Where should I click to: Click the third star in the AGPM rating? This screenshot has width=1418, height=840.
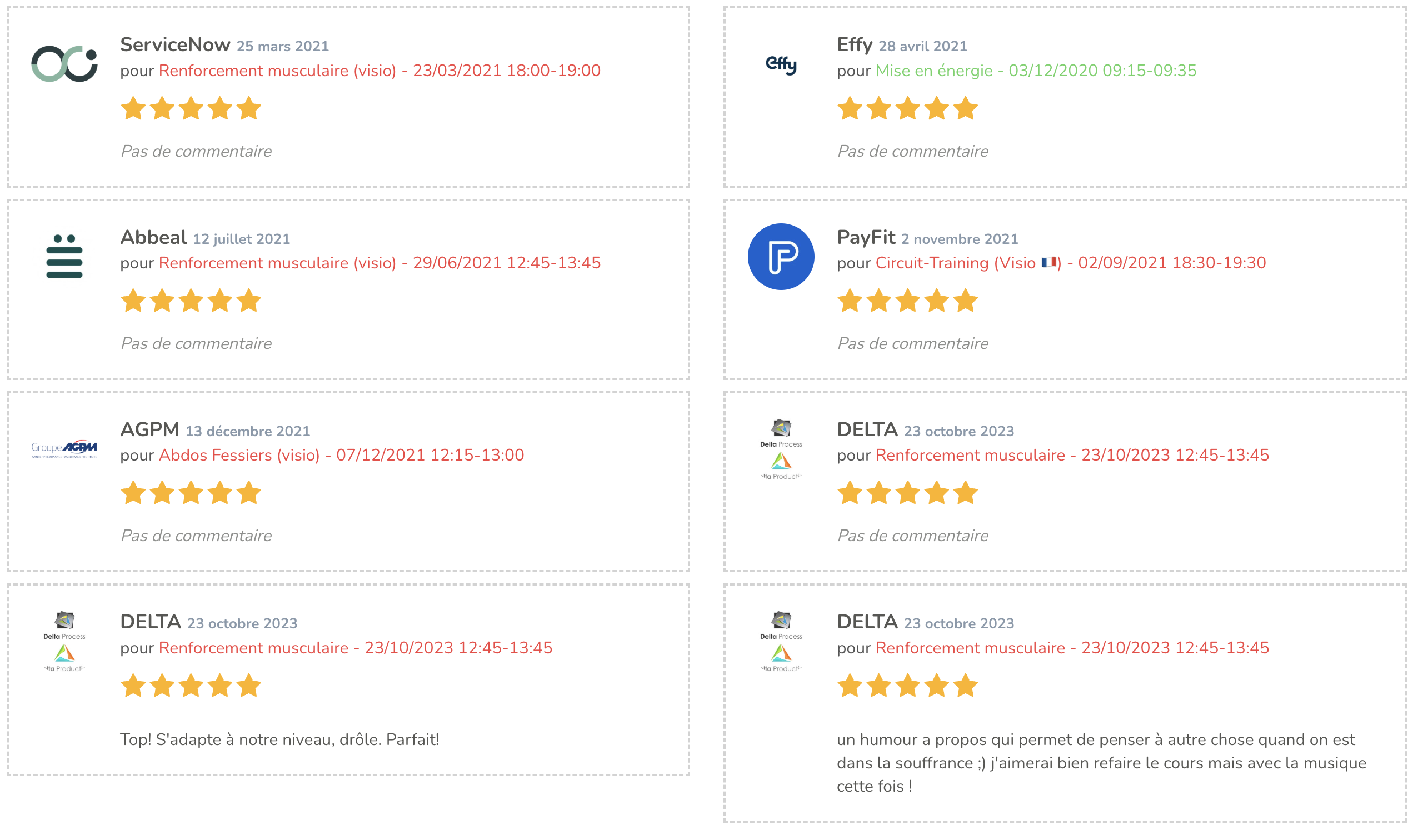click(x=191, y=493)
